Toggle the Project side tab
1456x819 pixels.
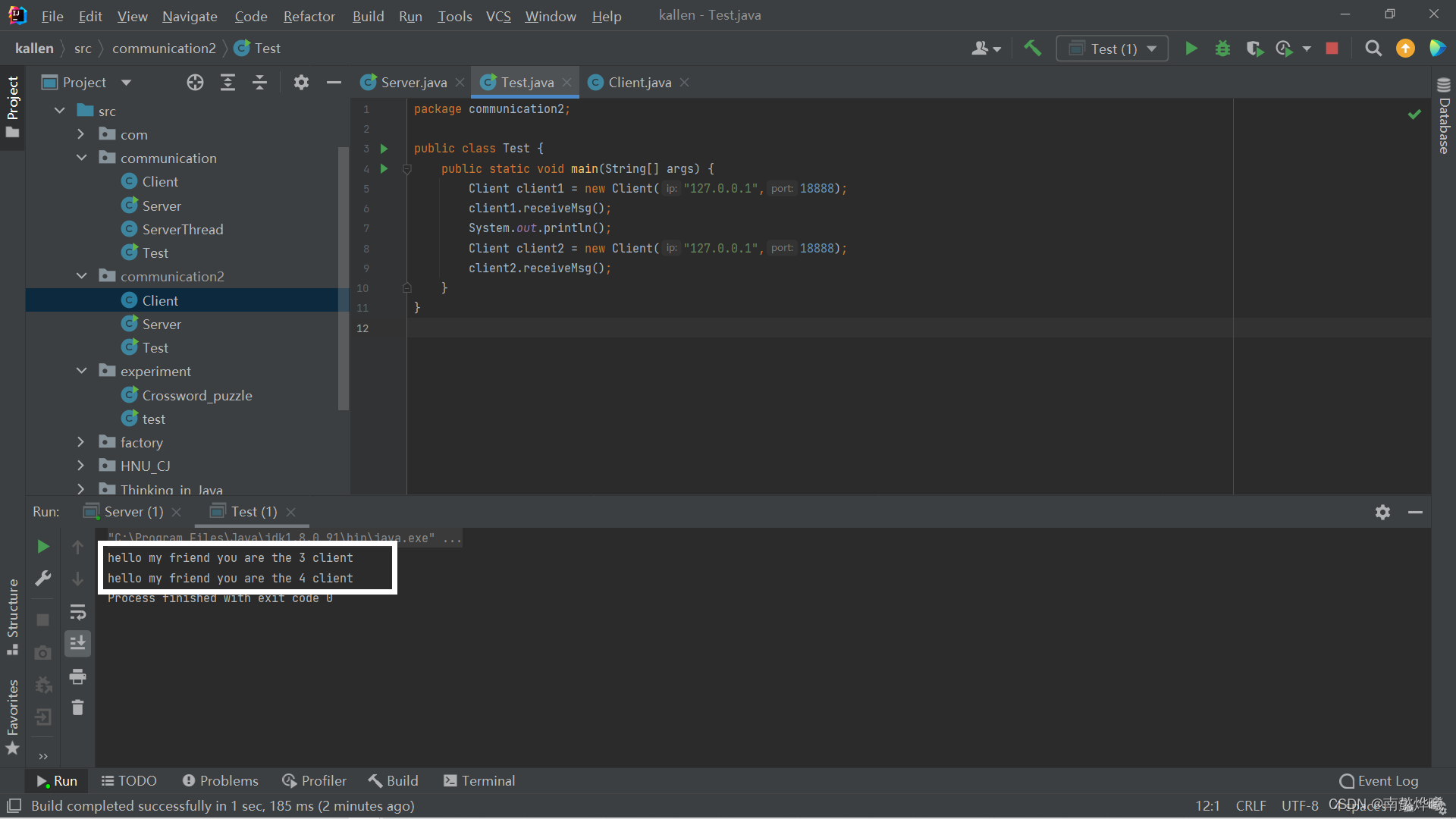pyautogui.click(x=12, y=107)
